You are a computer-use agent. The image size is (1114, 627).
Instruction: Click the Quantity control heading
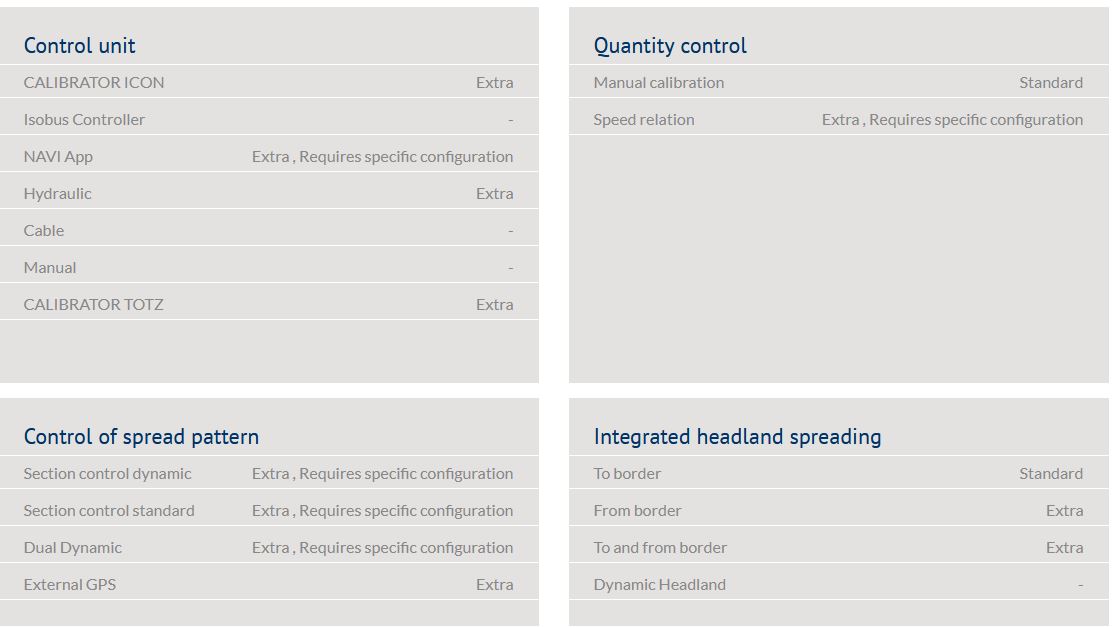click(x=670, y=46)
